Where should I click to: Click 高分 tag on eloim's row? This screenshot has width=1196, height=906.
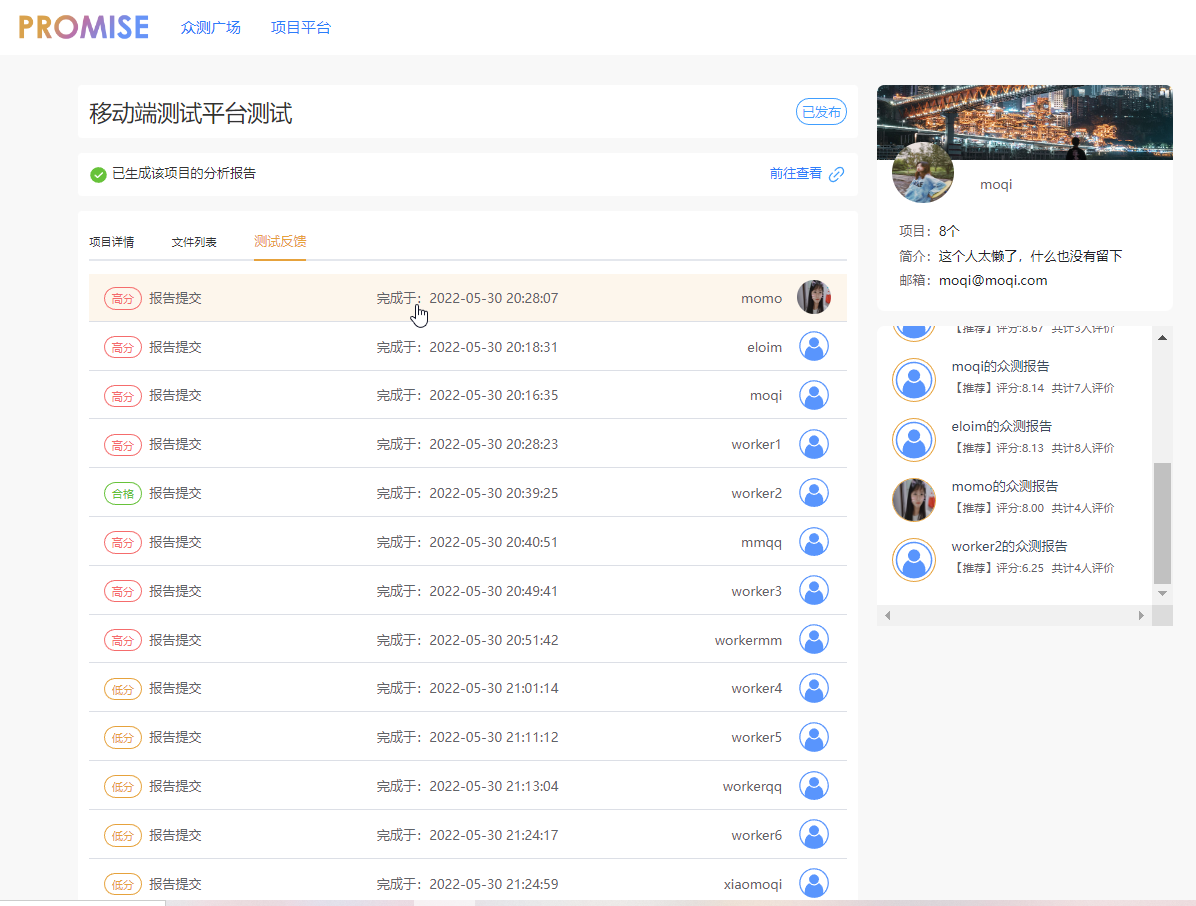click(x=123, y=347)
